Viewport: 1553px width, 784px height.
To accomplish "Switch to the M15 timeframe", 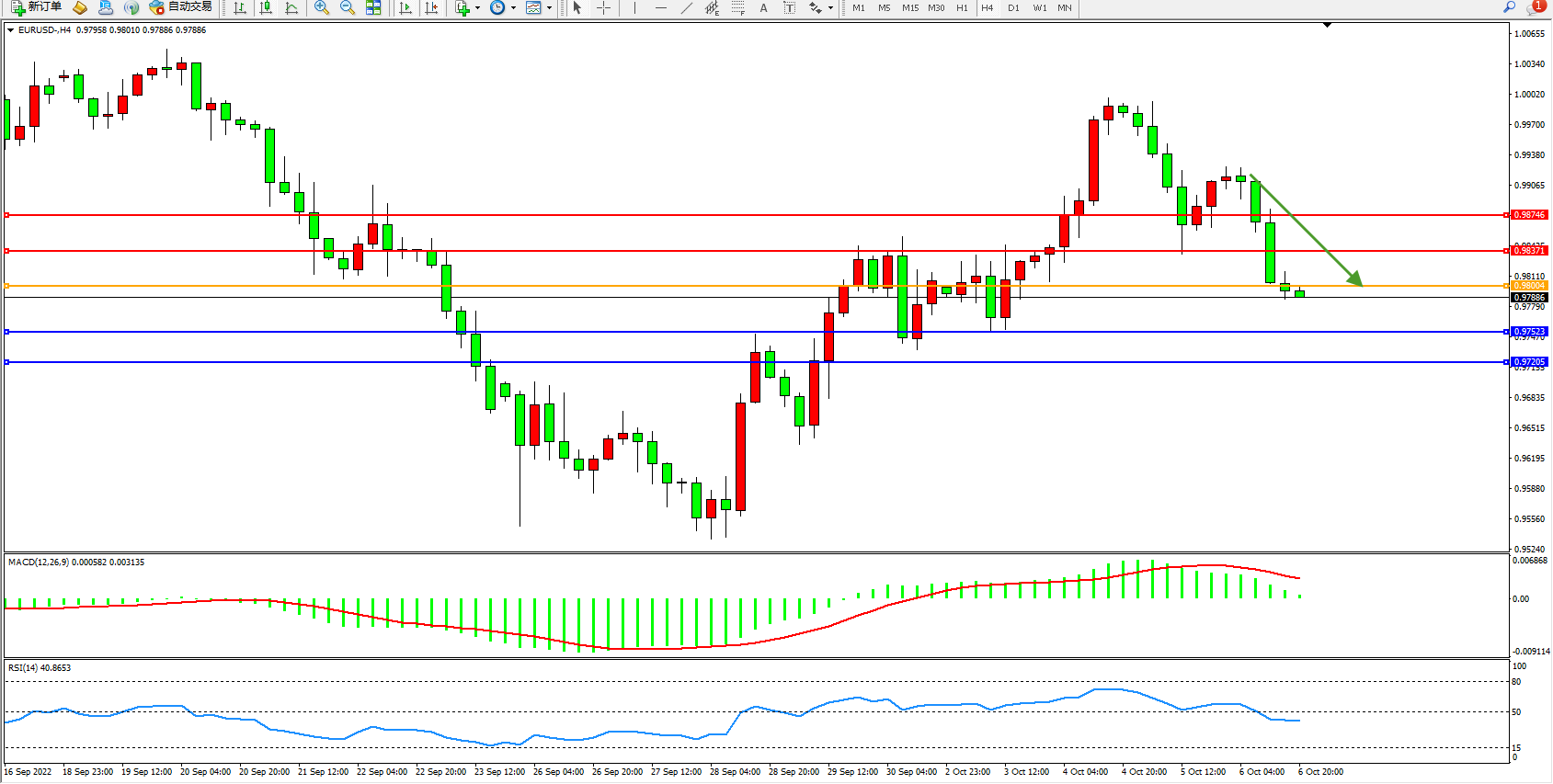I will (x=910, y=8).
